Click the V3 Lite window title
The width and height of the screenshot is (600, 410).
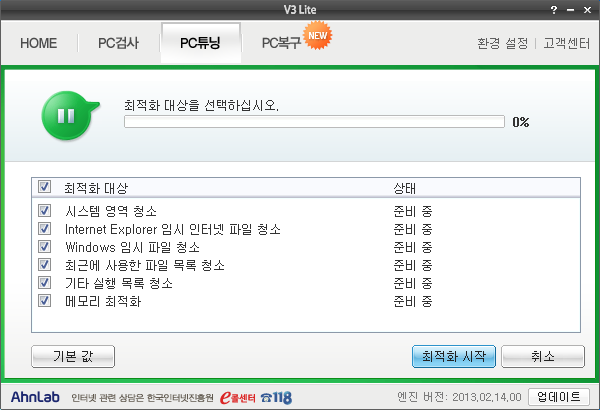click(x=300, y=10)
